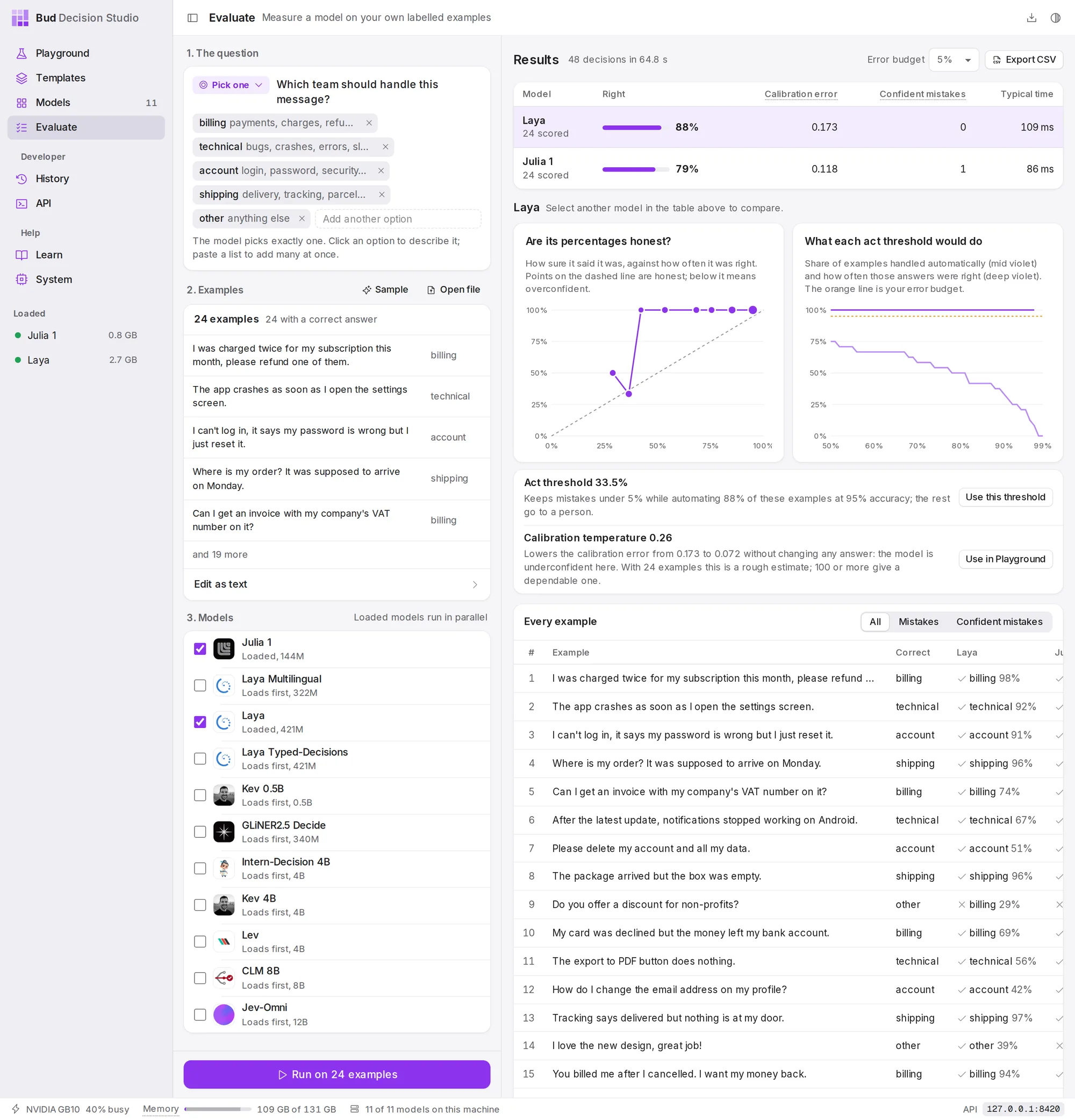Uncheck the Julia 1 model checkbox

(x=200, y=648)
